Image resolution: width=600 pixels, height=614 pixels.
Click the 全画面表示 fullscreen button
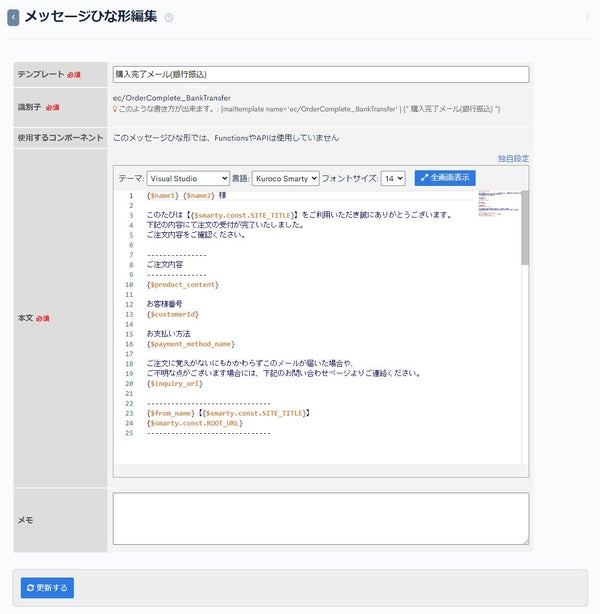[445, 178]
